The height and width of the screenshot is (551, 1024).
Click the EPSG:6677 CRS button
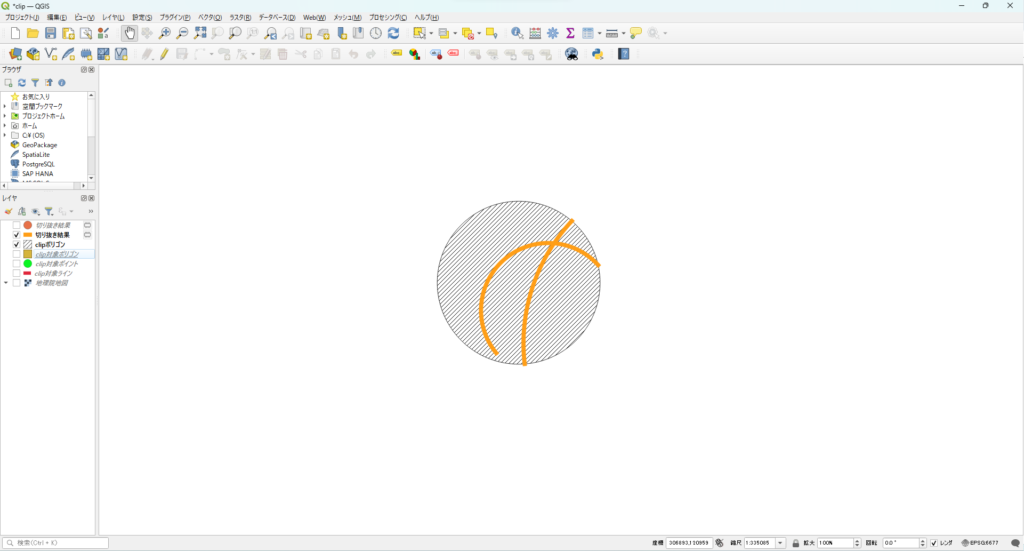[981, 543]
